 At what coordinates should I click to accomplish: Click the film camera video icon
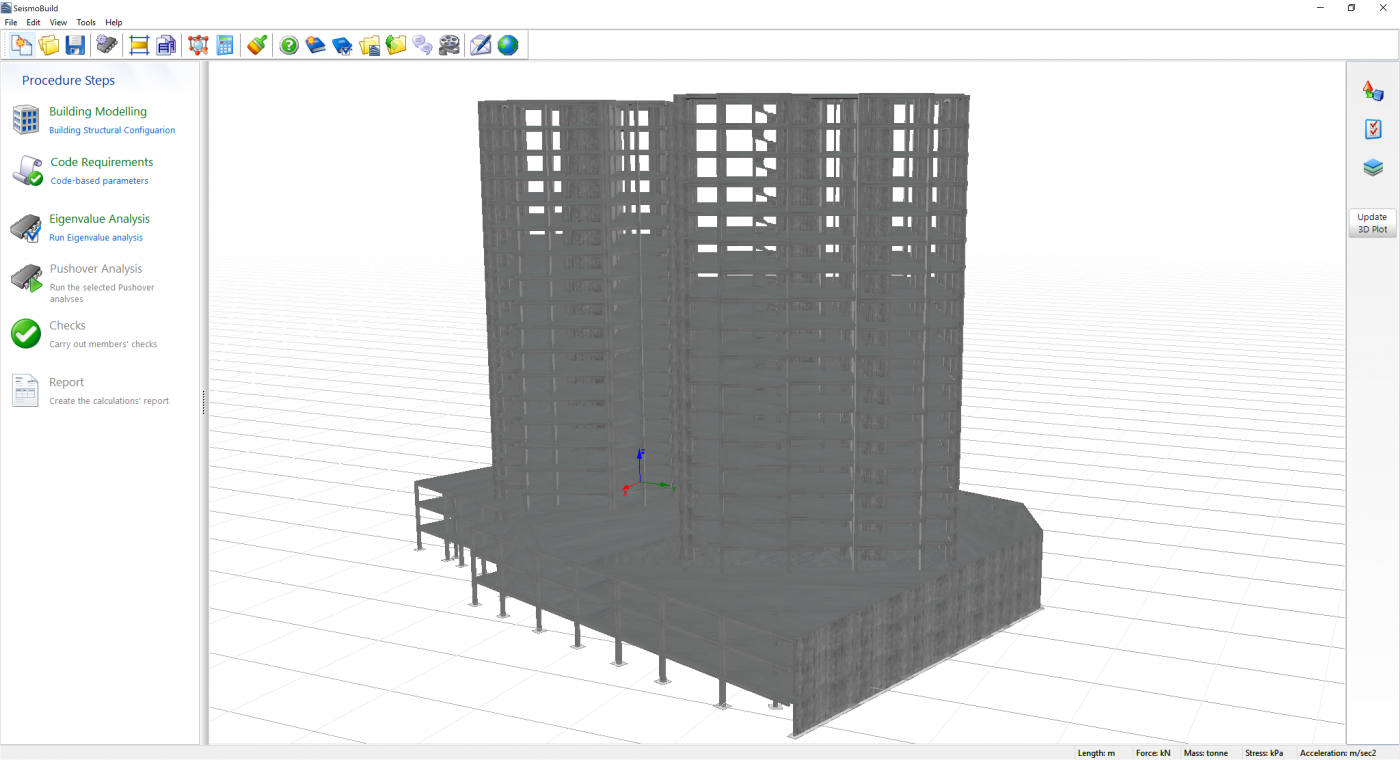tap(449, 45)
